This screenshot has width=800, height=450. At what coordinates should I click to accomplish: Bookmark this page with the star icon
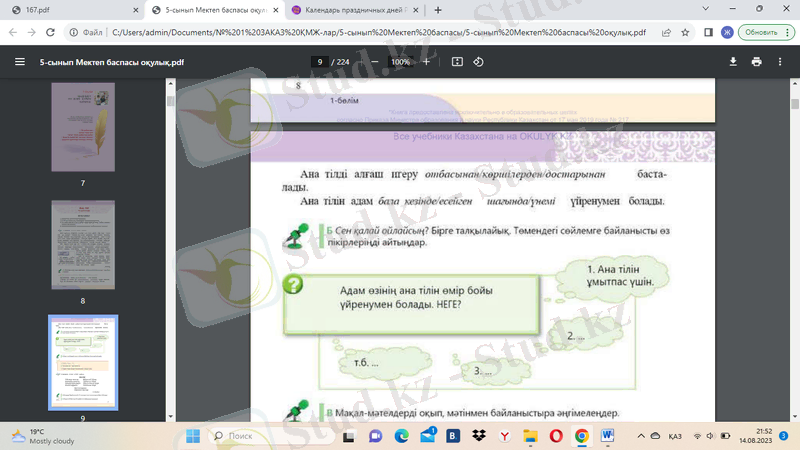click(x=685, y=32)
